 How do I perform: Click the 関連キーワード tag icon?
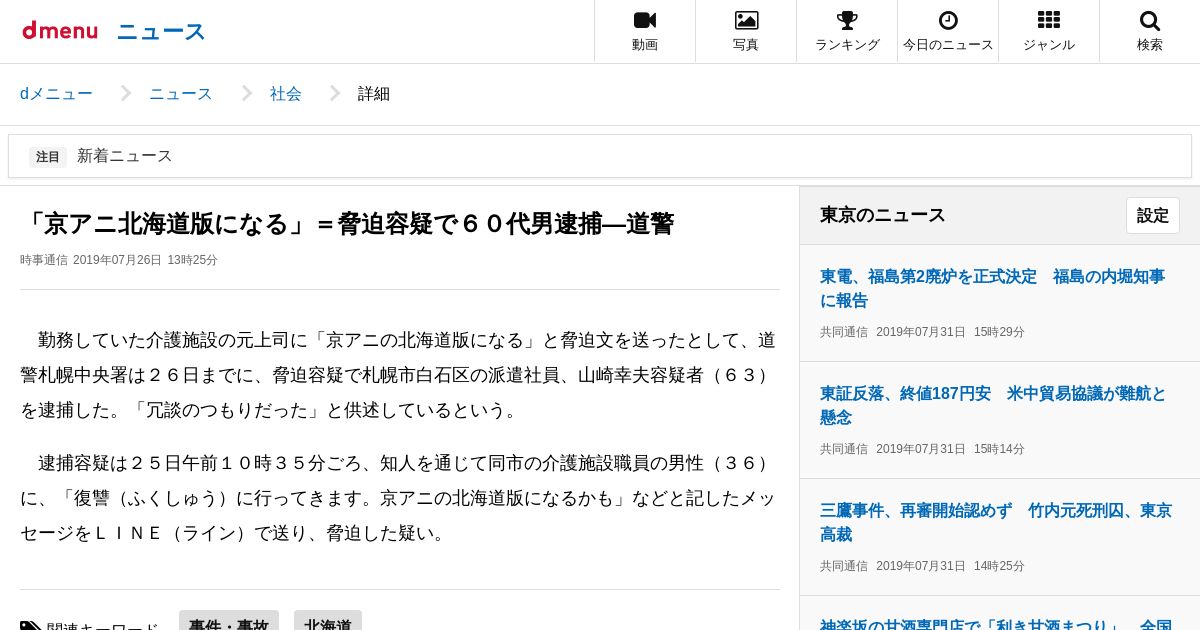coord(31,626)
